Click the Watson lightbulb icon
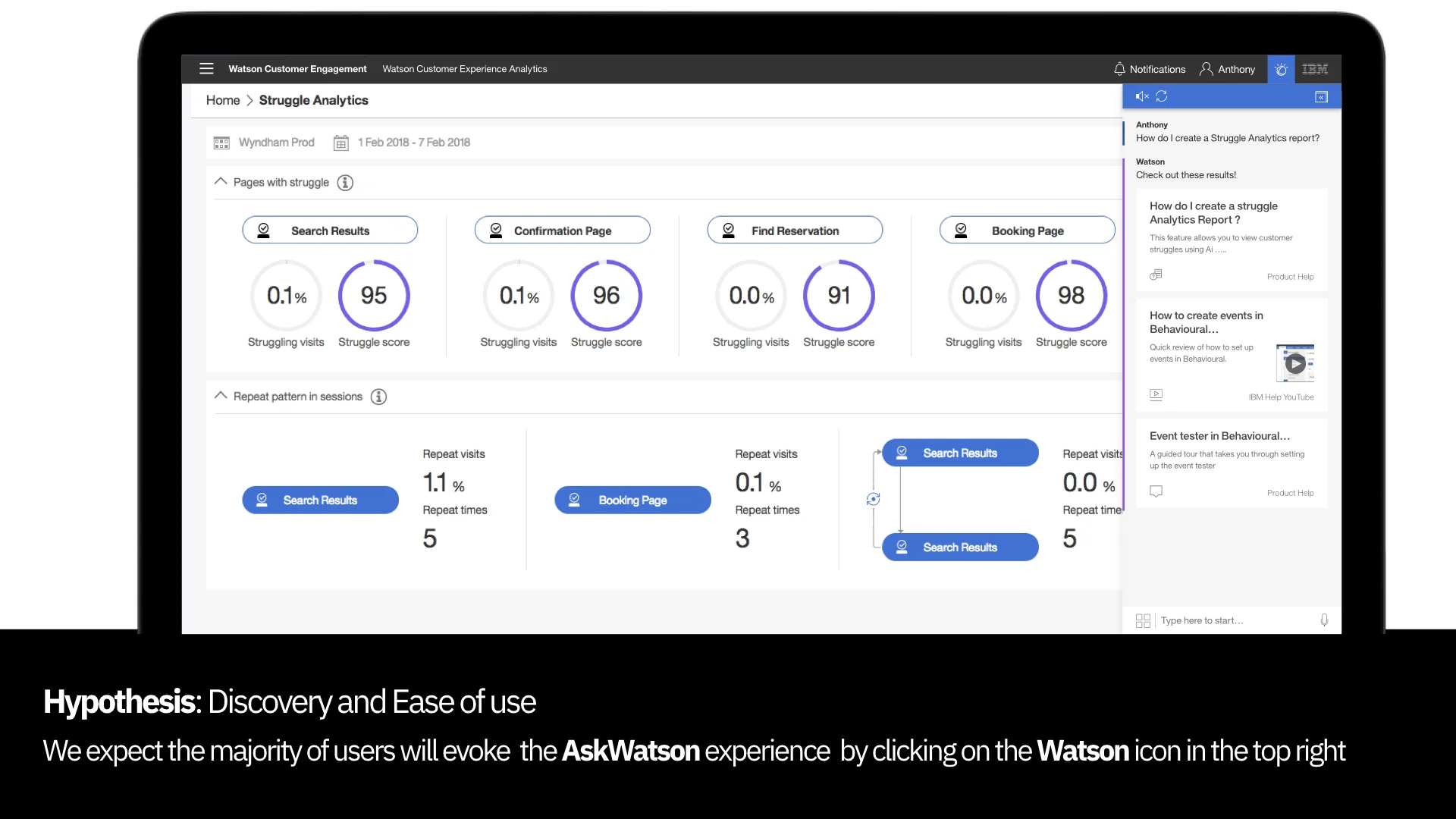This screenshot has height=819, width=1456. (1281, 69)
